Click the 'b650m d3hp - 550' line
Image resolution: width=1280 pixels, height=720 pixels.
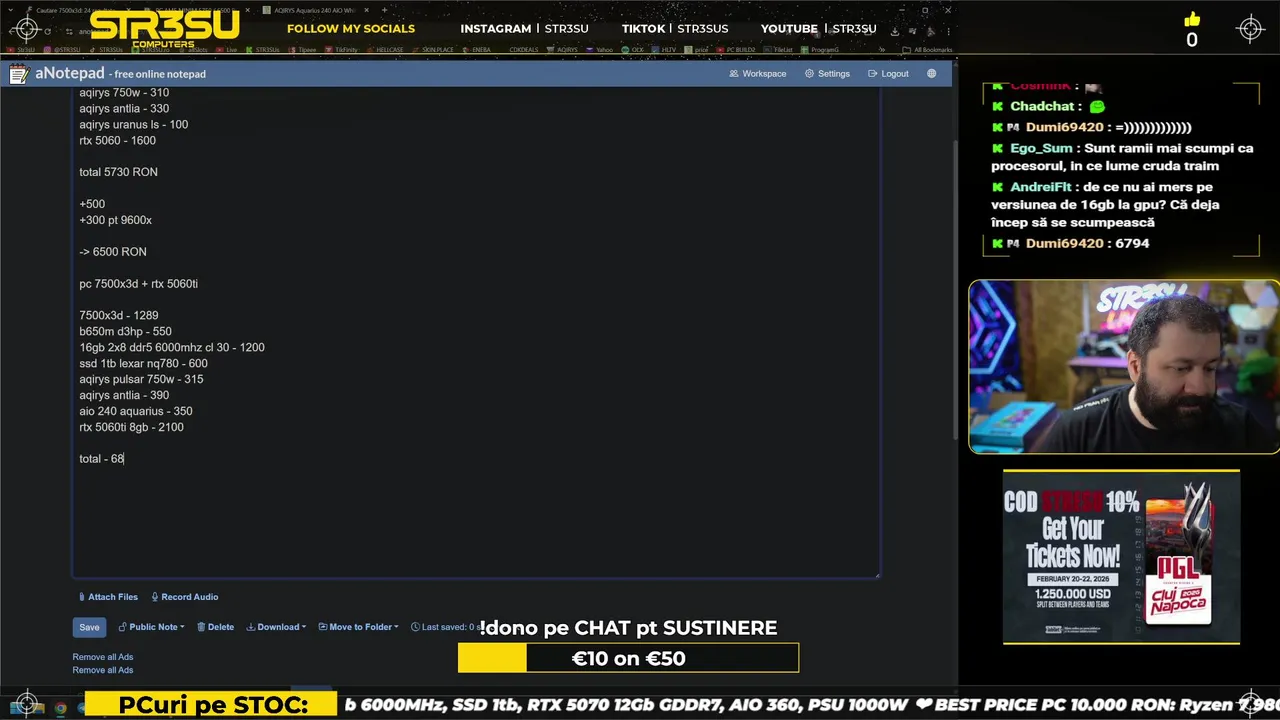(x=125, y=332)
